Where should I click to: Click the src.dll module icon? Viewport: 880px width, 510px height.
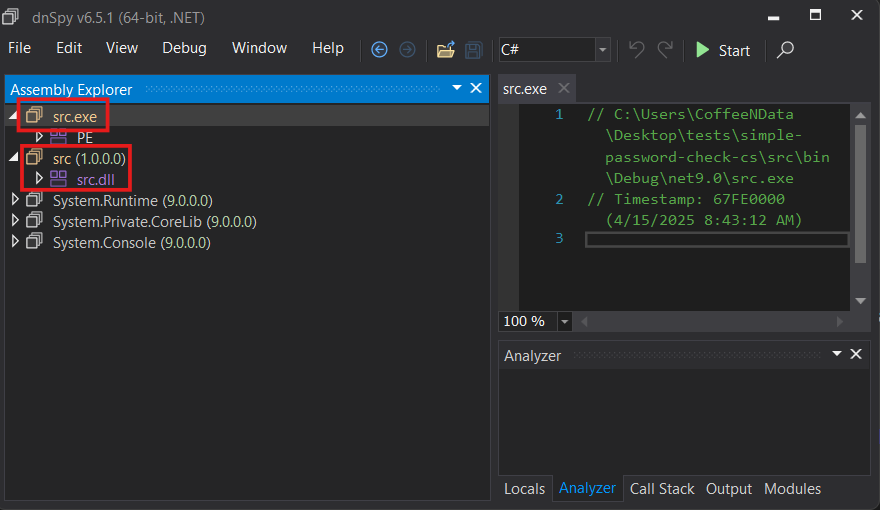tap(58, 178)
